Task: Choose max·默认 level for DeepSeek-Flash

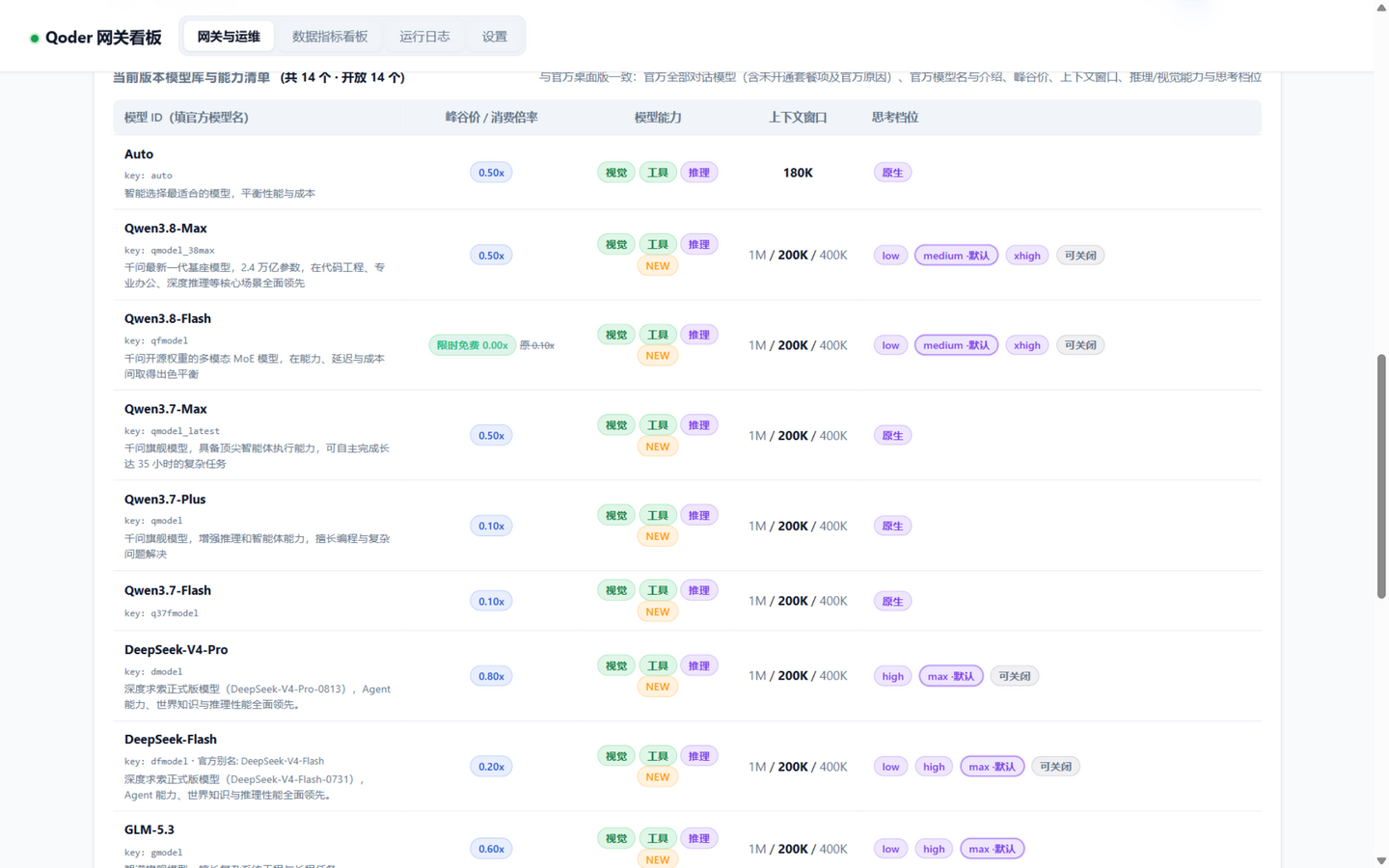Action: [993, 767]
